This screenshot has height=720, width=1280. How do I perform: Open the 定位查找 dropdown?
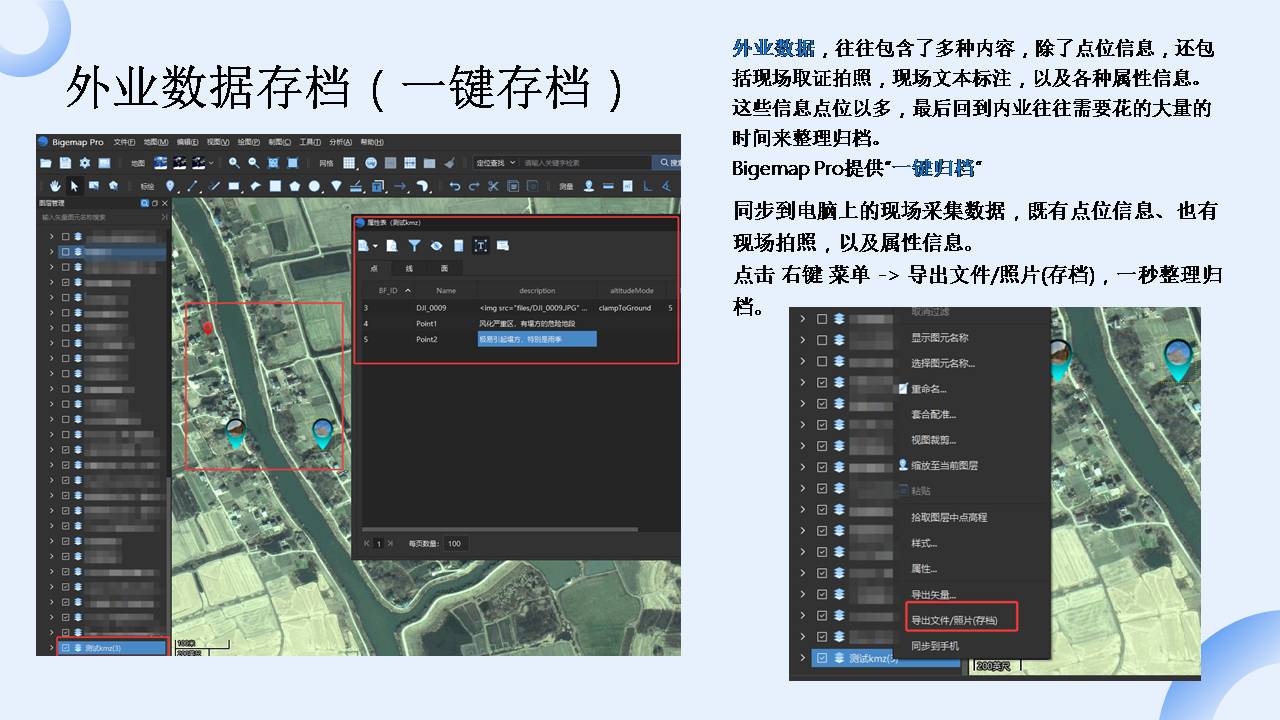(x=497, y=162)
